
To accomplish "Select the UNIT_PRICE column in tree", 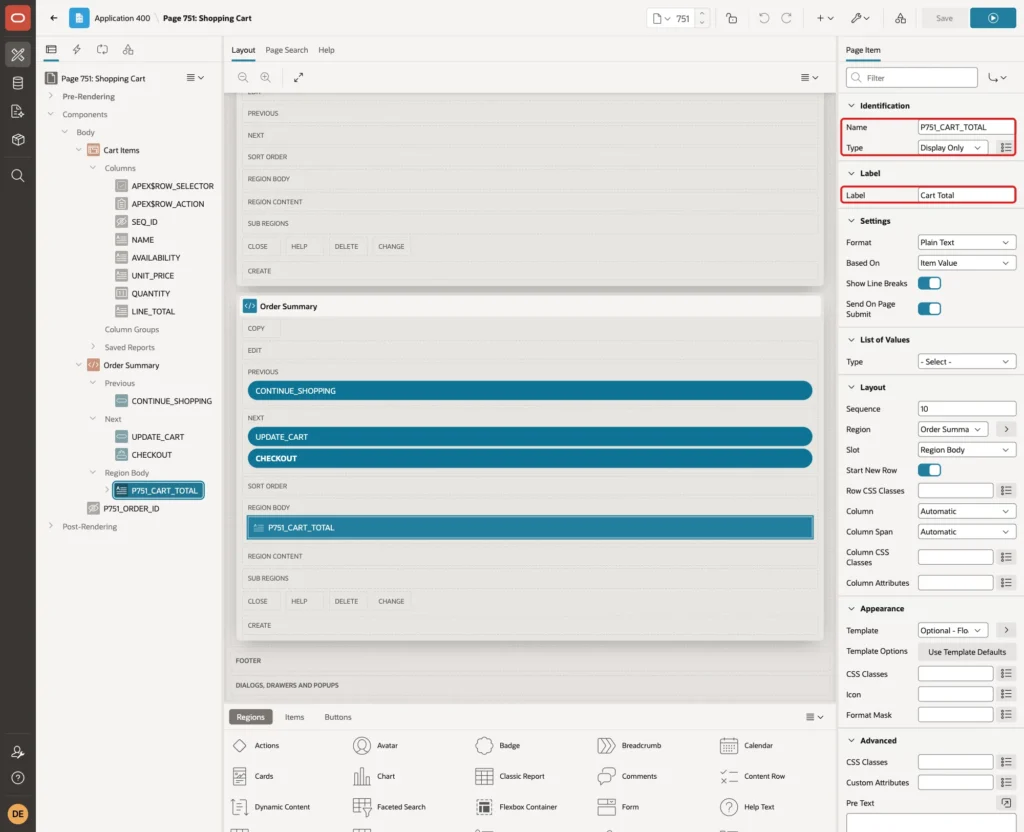I will [x=152, y=276].
